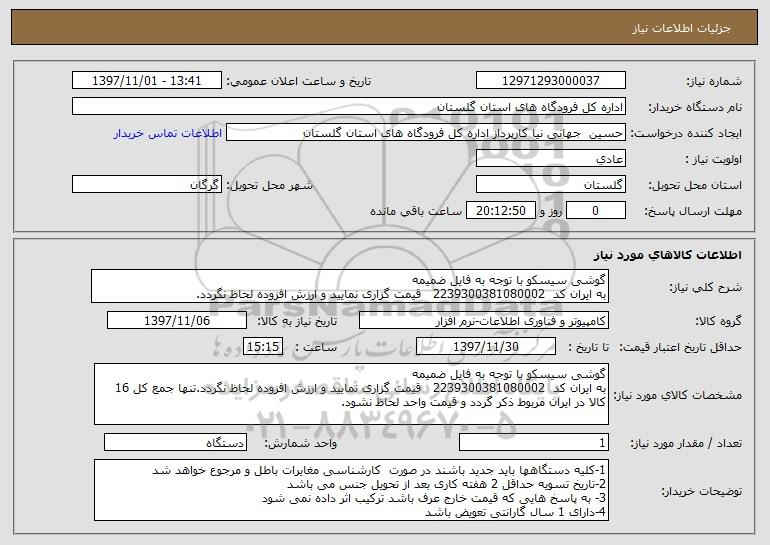Viewport: 770px width, 545px height.
Task: Click the label اولویت نیاز
Action: click(714, 159)
